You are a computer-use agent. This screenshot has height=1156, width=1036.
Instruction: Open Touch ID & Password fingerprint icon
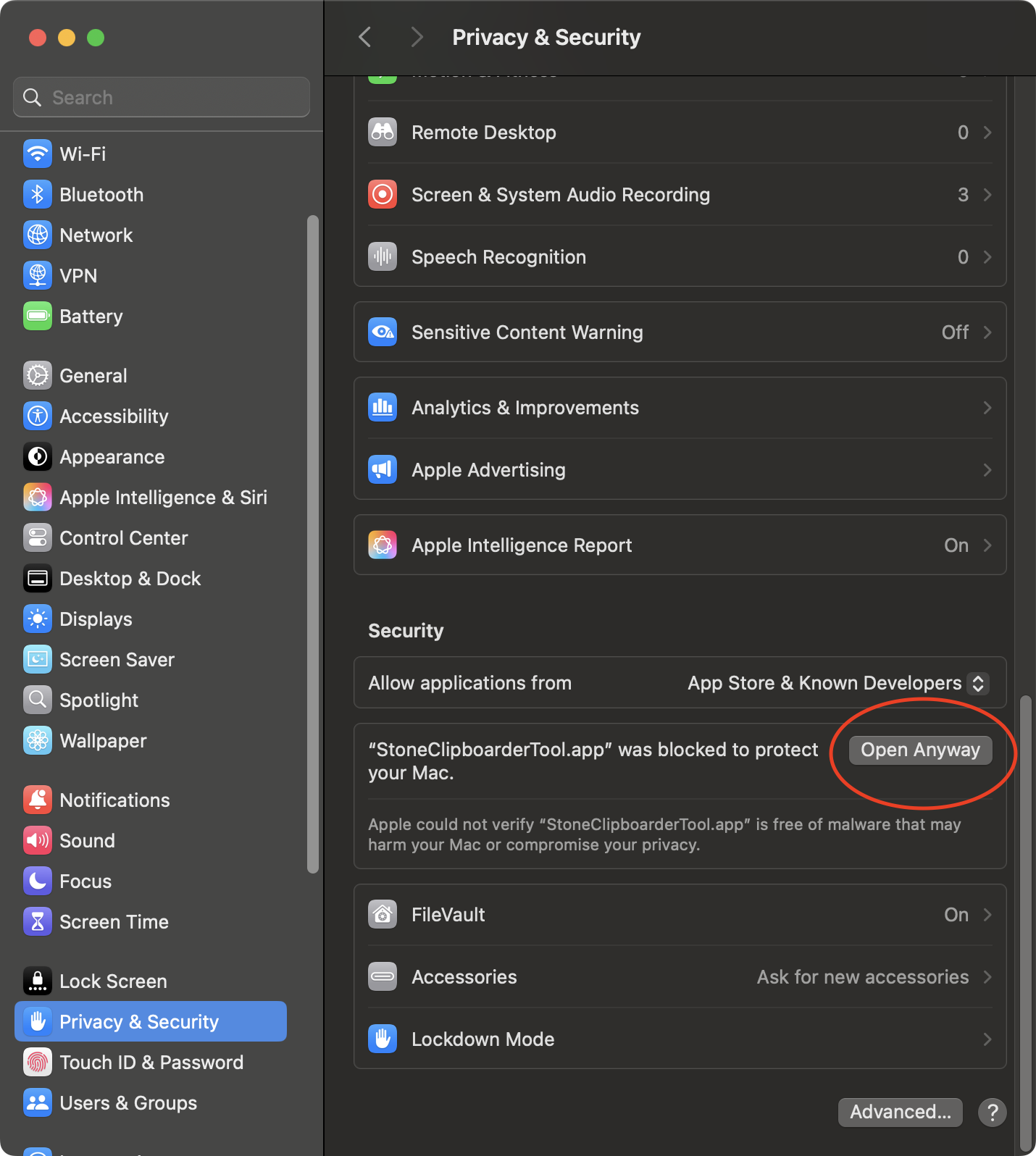coord(38,1062)
